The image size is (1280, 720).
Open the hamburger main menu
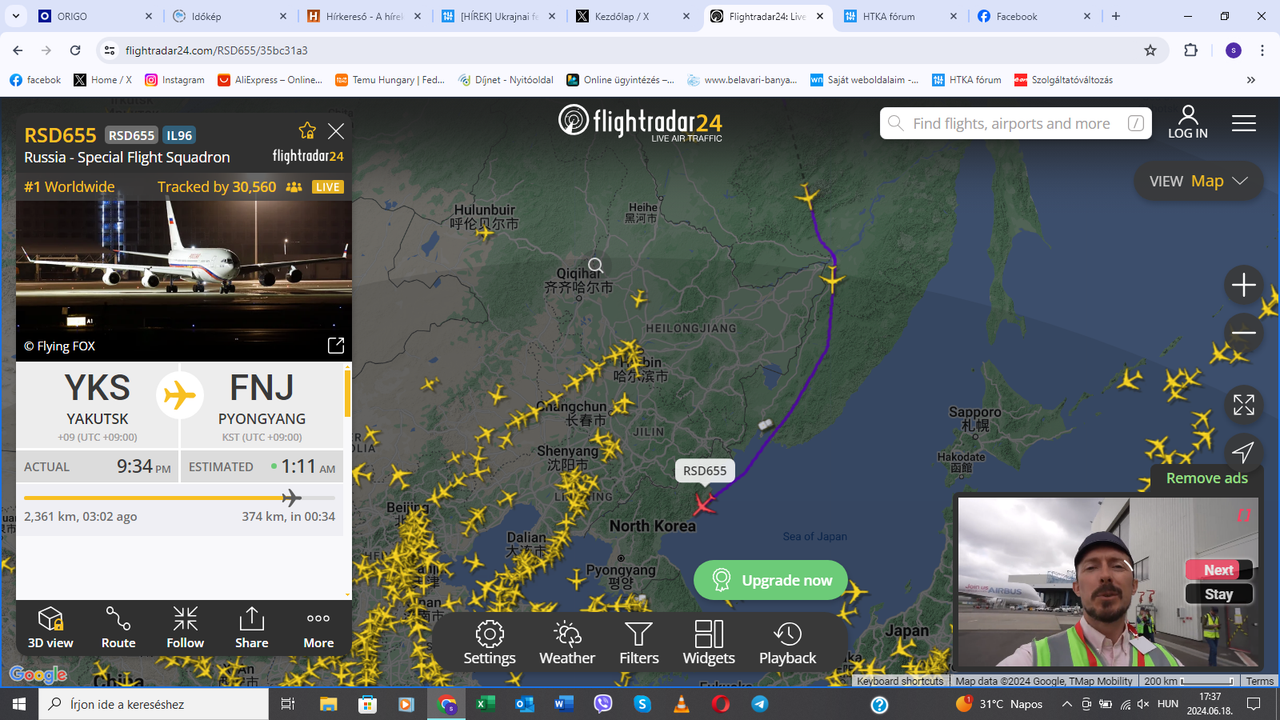pyautogui.click(x=1244, y=123)
